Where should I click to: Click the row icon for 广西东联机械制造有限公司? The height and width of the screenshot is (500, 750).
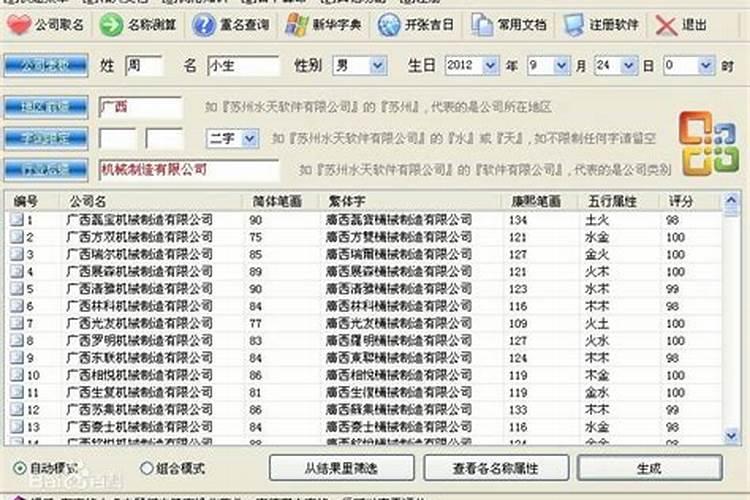coord(17,357)
